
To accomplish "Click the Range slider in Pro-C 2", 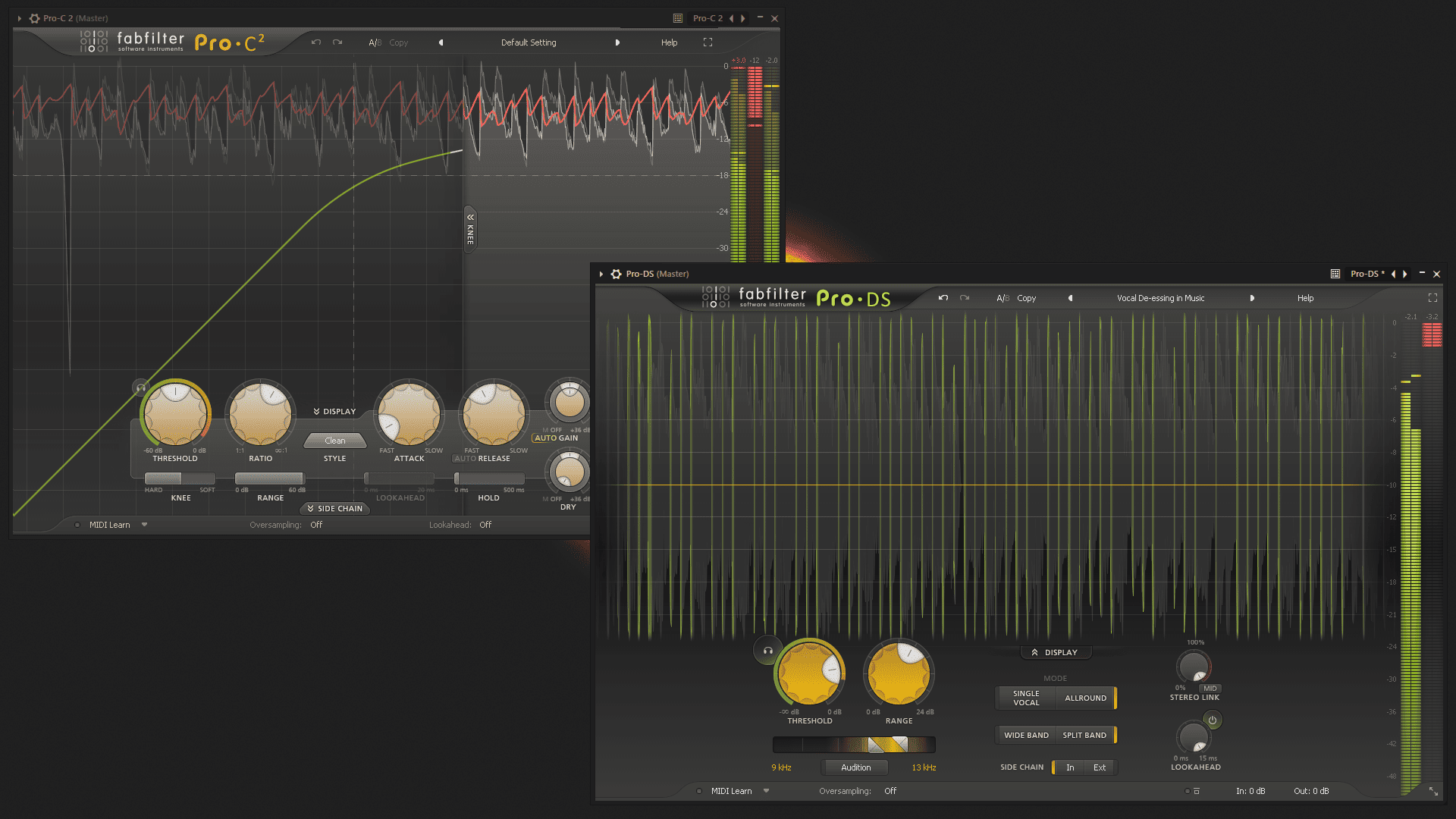I will [270, 479].
